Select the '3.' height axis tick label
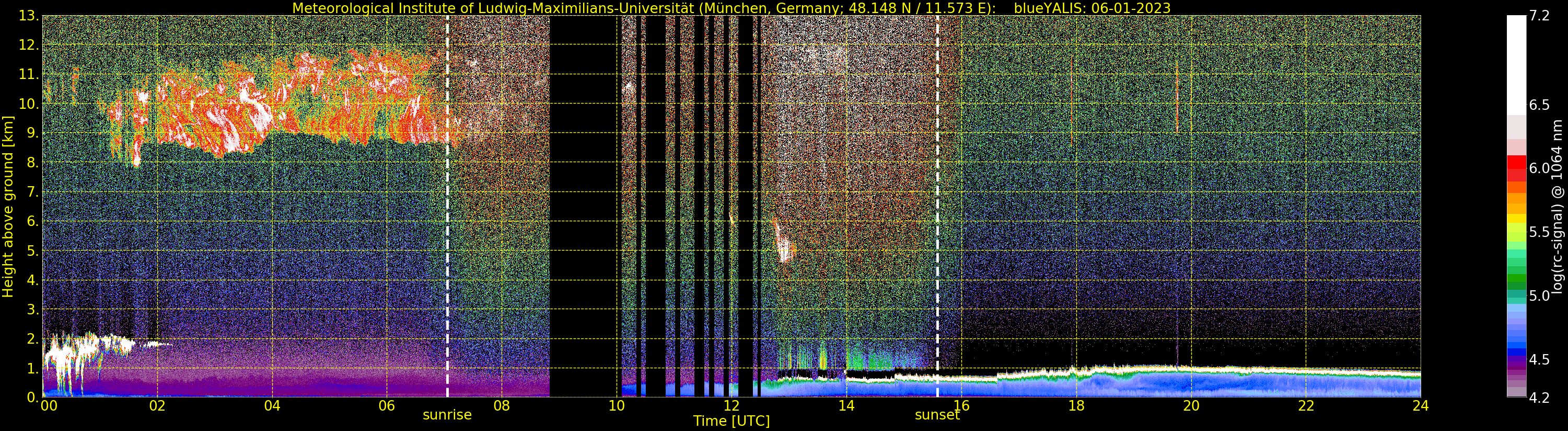 (x=32, y=310)
